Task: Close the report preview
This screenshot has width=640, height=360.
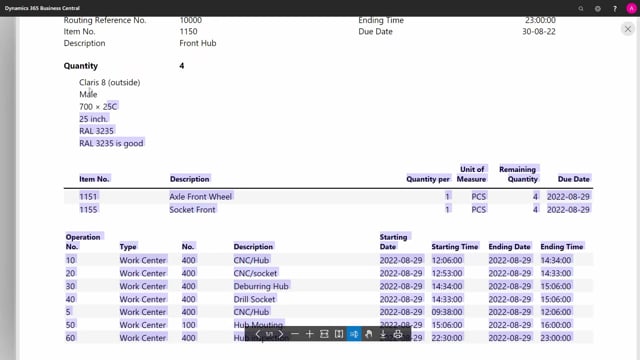Action: click(628, 29)
